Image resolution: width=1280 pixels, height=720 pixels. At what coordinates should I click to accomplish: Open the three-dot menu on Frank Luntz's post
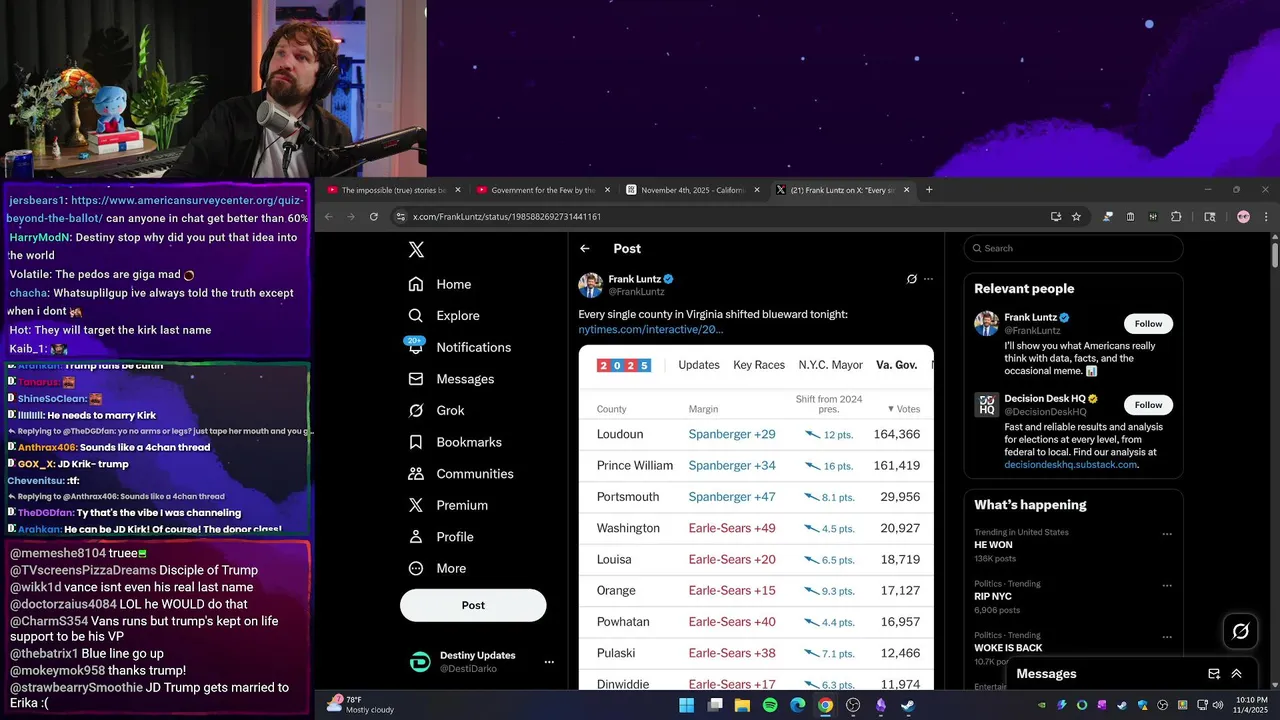(928, 279)
